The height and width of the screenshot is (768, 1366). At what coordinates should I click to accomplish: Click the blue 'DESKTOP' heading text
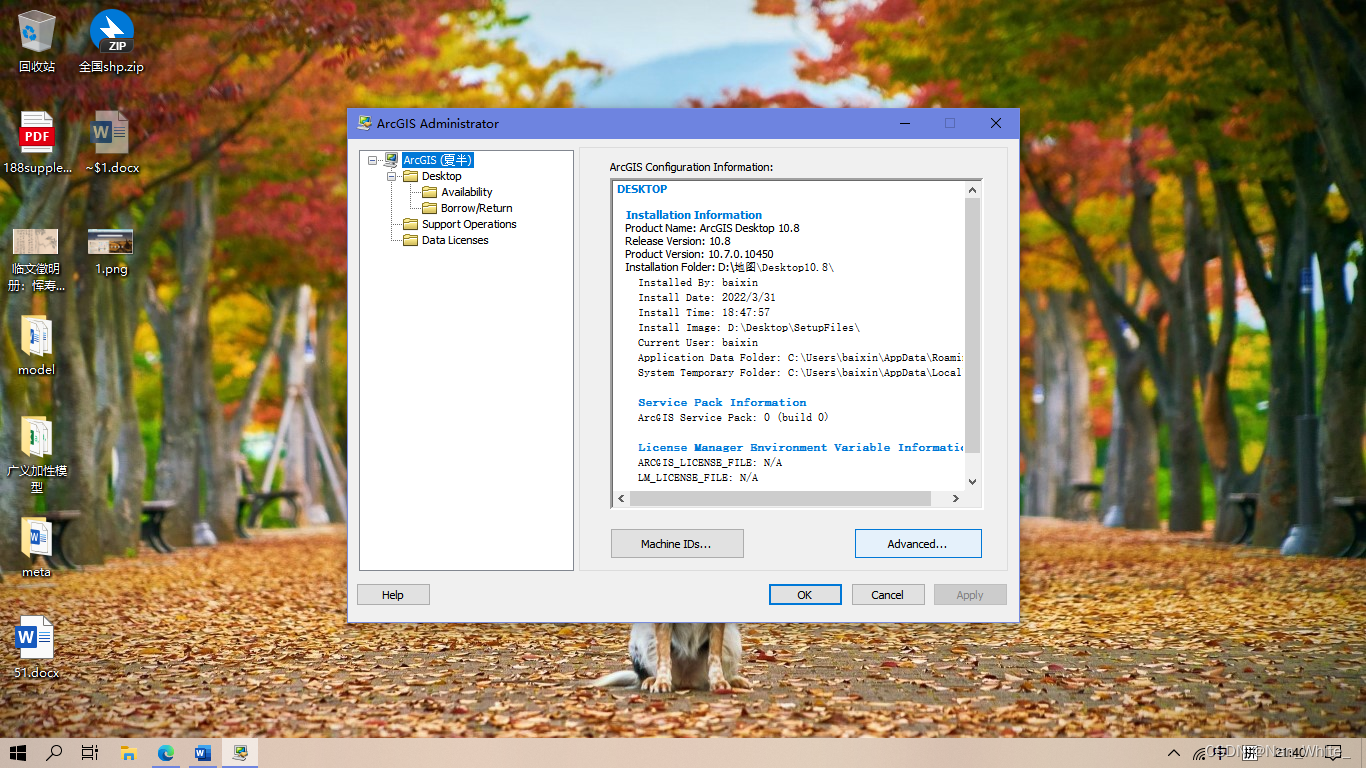642,189
